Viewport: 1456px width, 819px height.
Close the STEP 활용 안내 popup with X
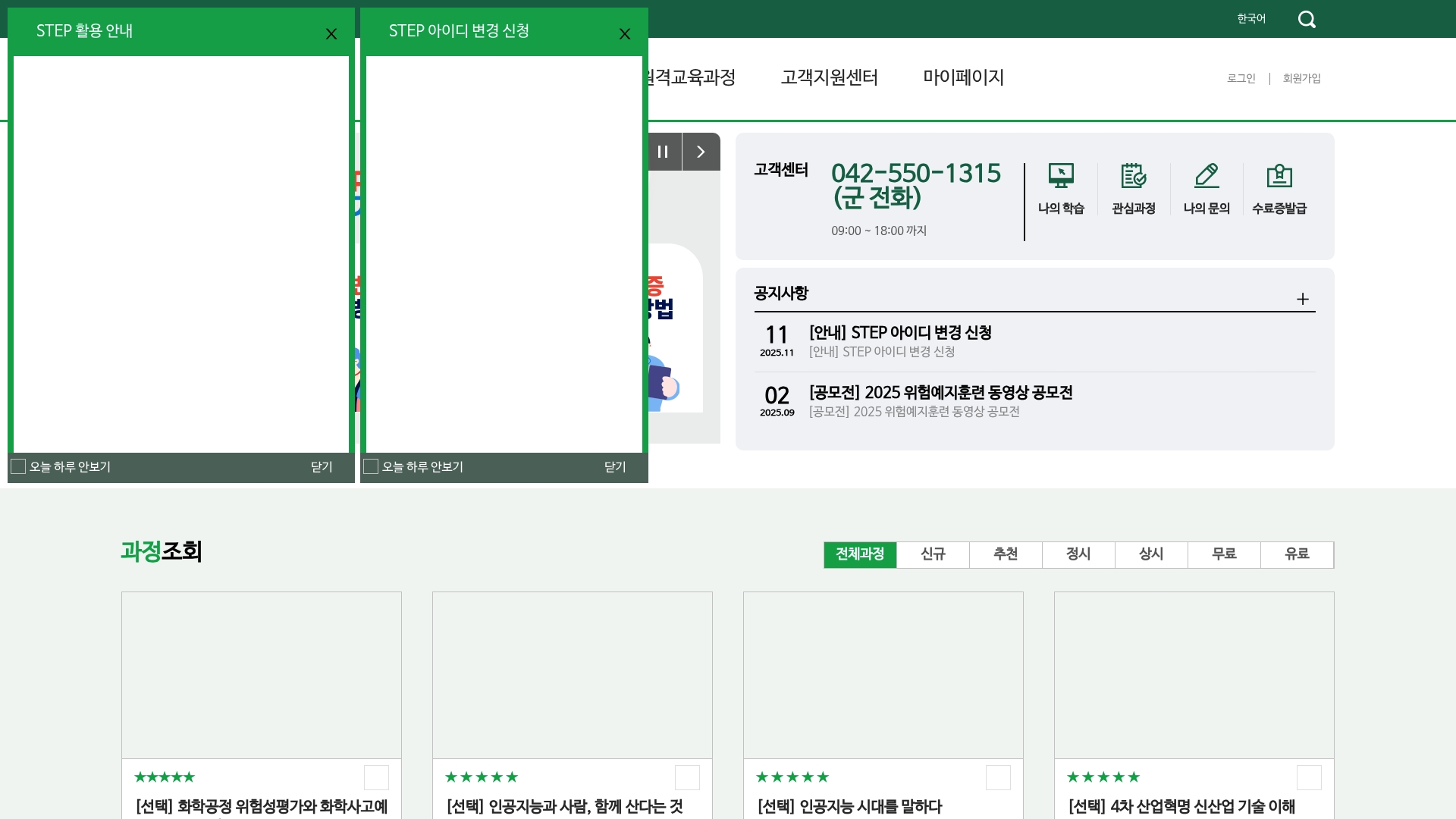[x=331, y=34]
